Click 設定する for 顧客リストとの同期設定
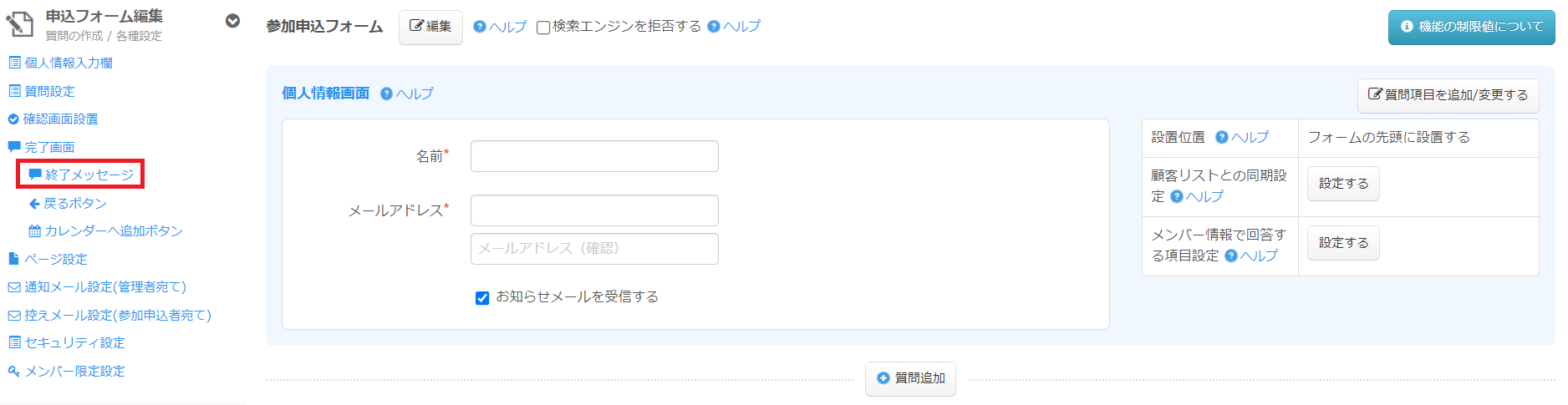 pyautogui.click(x=1343, y=184)
